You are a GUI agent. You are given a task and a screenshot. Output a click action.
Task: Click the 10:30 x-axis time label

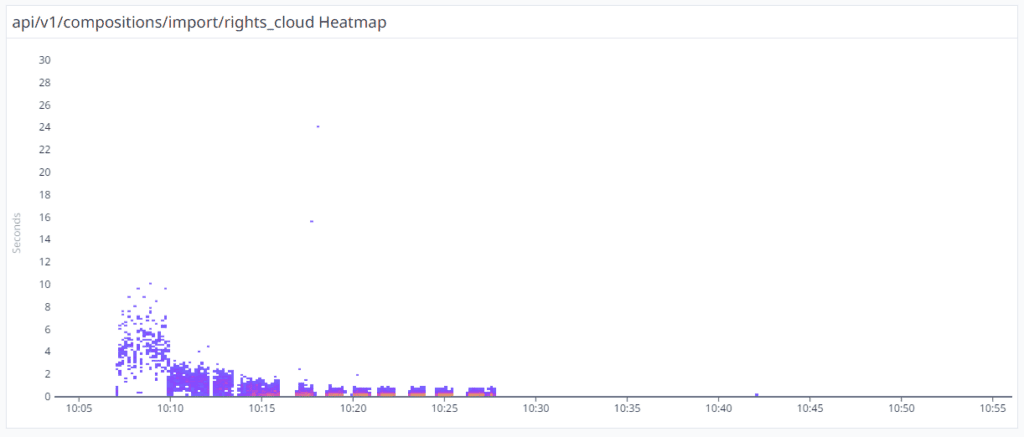click(x=536, y=409)
